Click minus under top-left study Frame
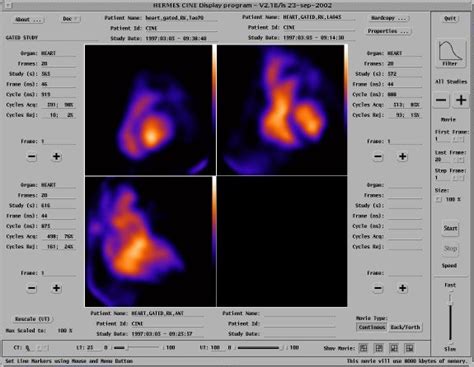This screenshot has width=474, height=367. click(x=32, y=156)
